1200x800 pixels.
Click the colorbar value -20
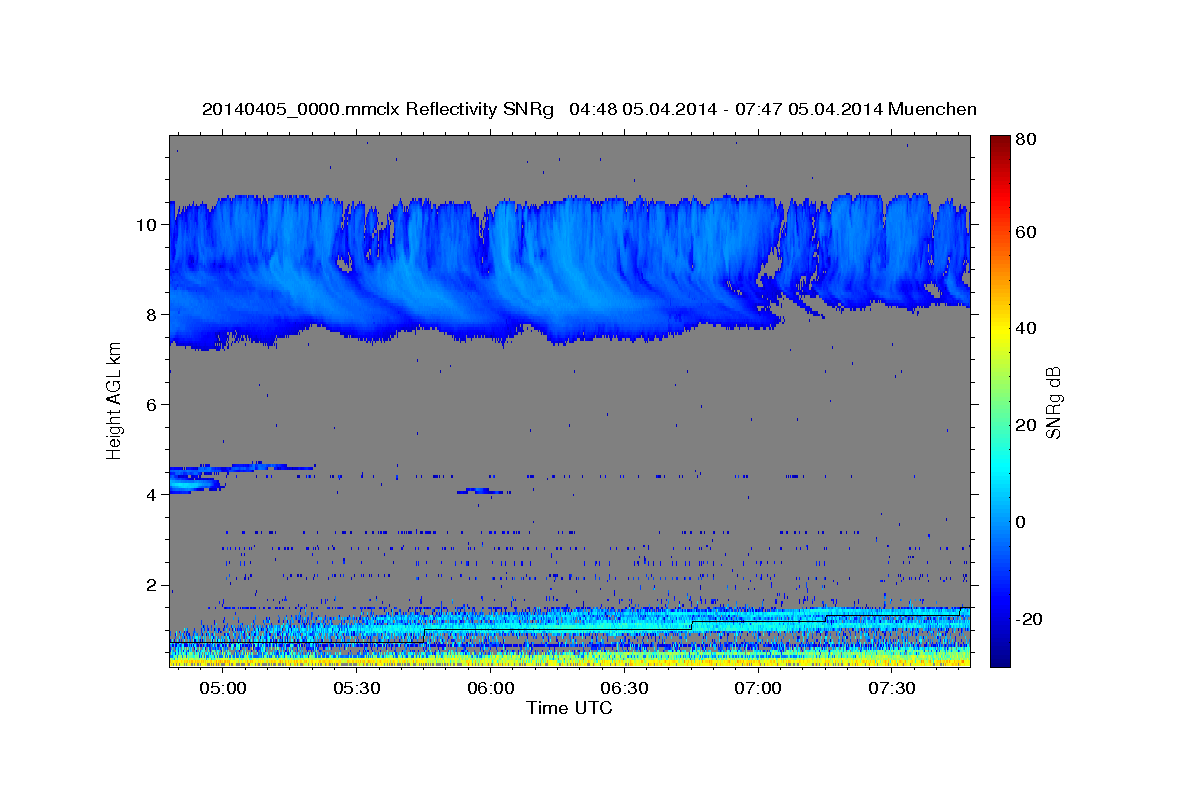(x=1028, y=619)
